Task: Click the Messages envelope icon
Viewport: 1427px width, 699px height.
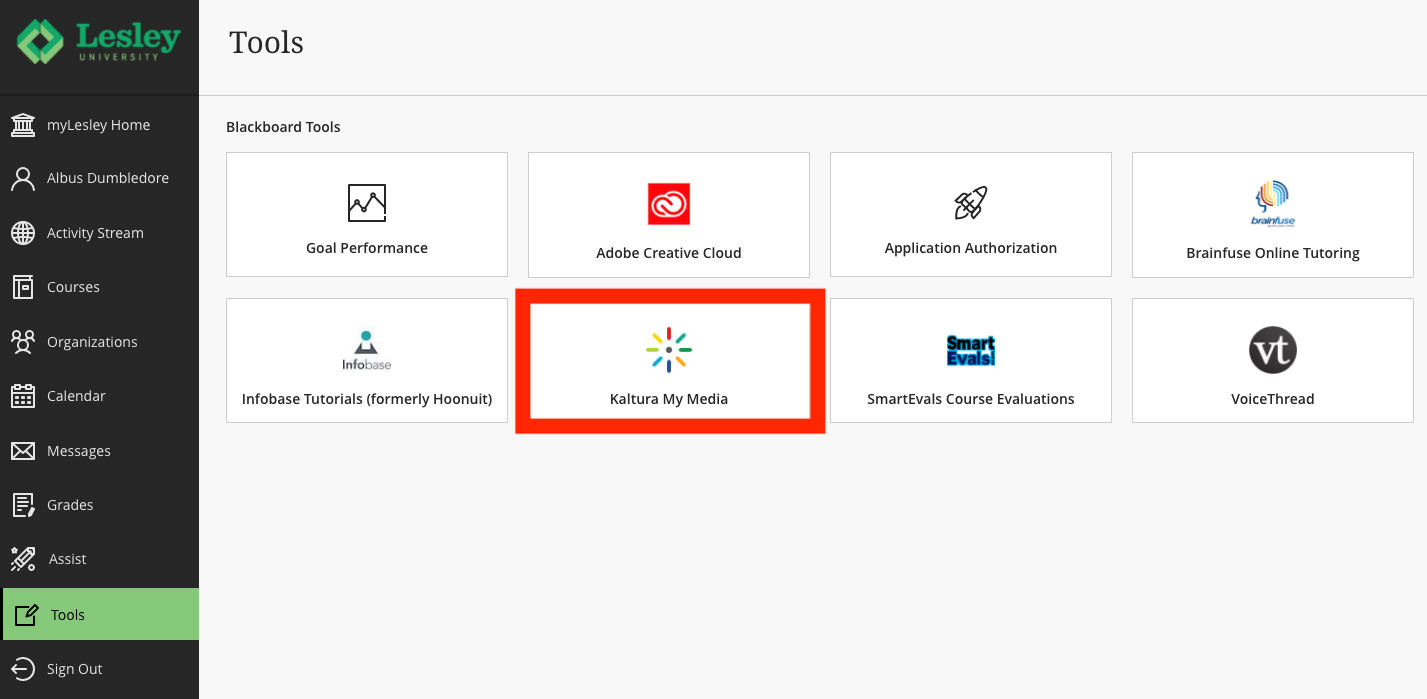Action: point(22,451)
